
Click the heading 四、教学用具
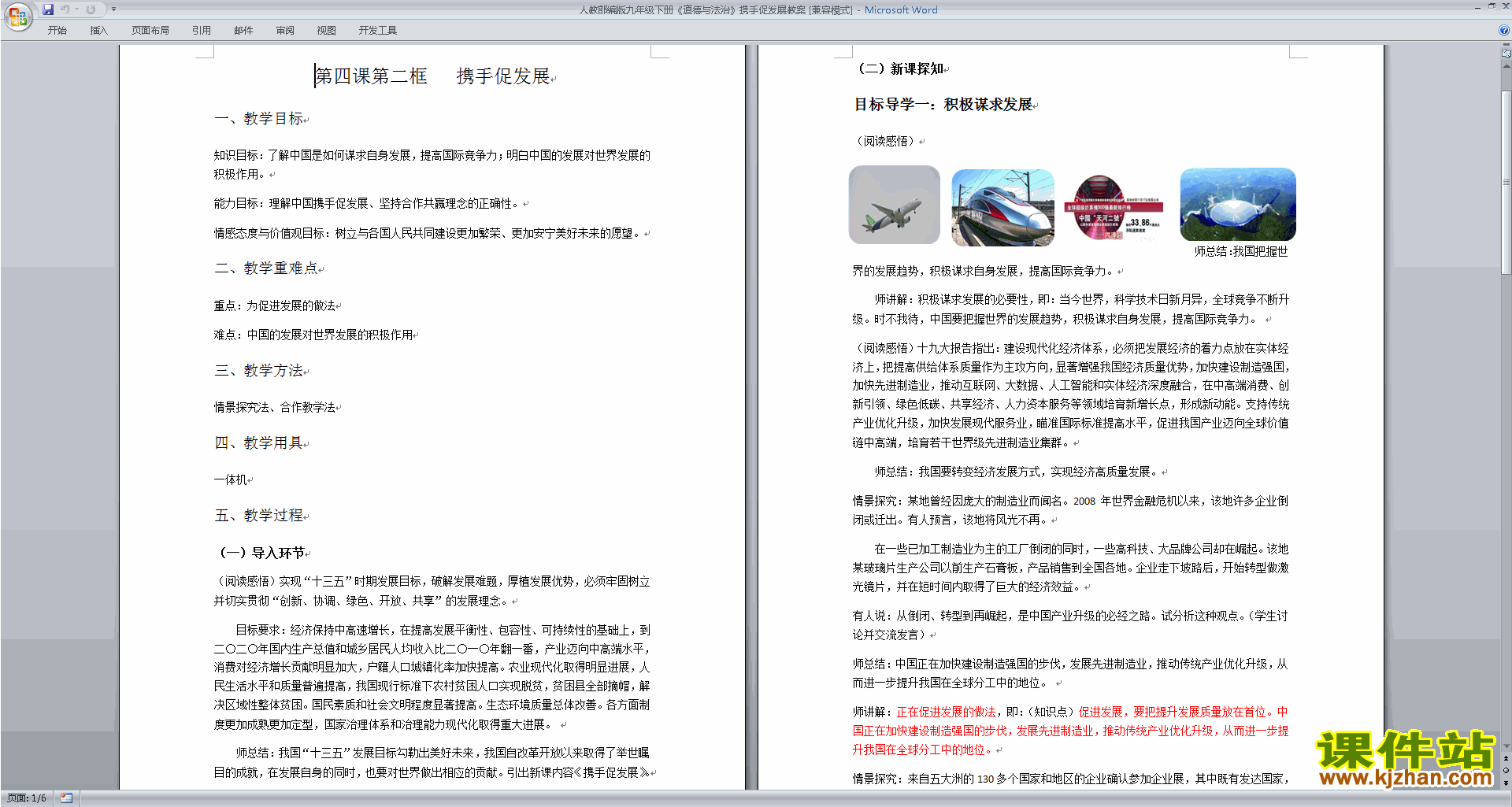pyautogui.click(x=259, y=443)
